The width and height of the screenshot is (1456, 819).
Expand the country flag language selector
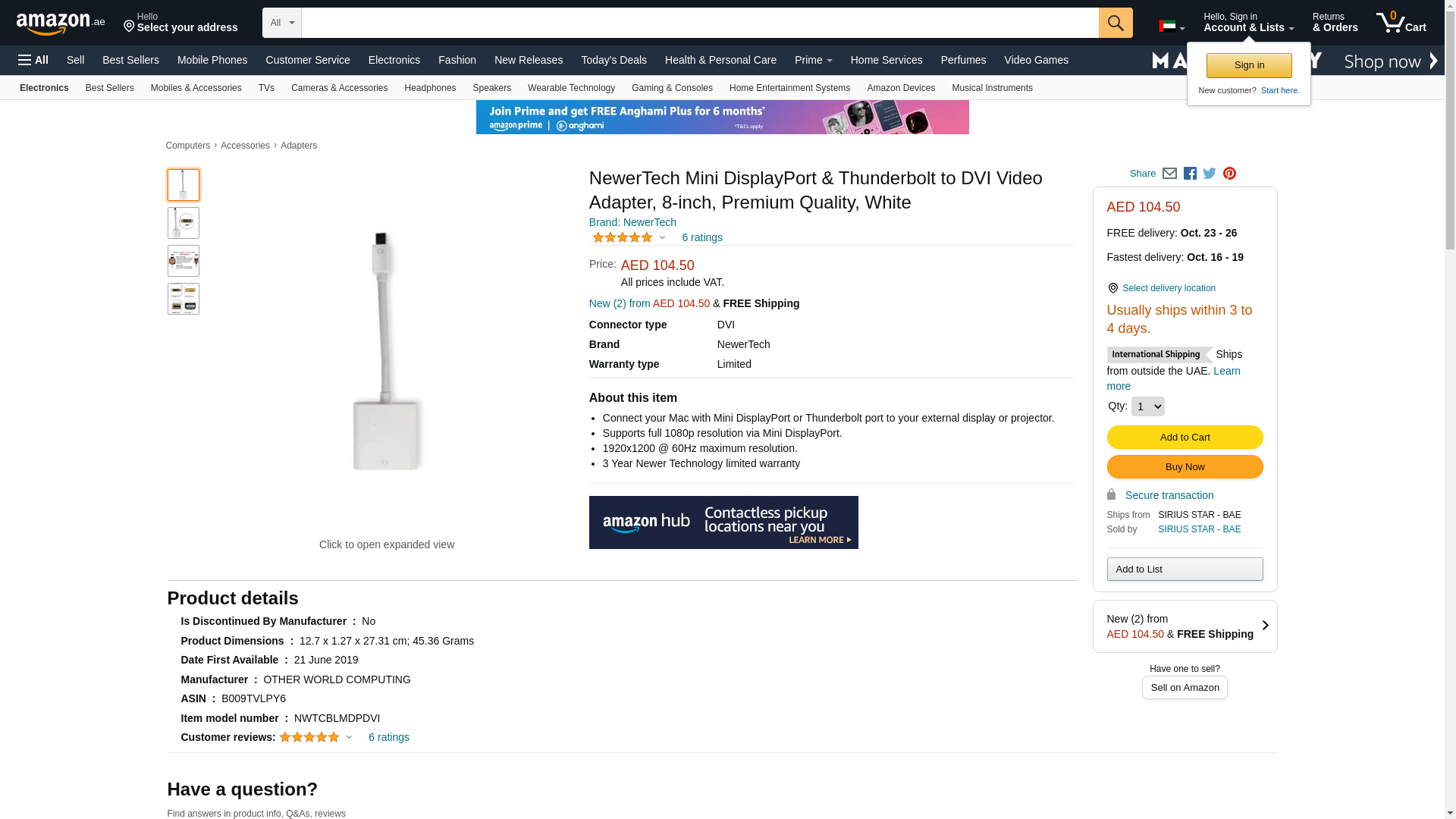(x=1171, y=27)
